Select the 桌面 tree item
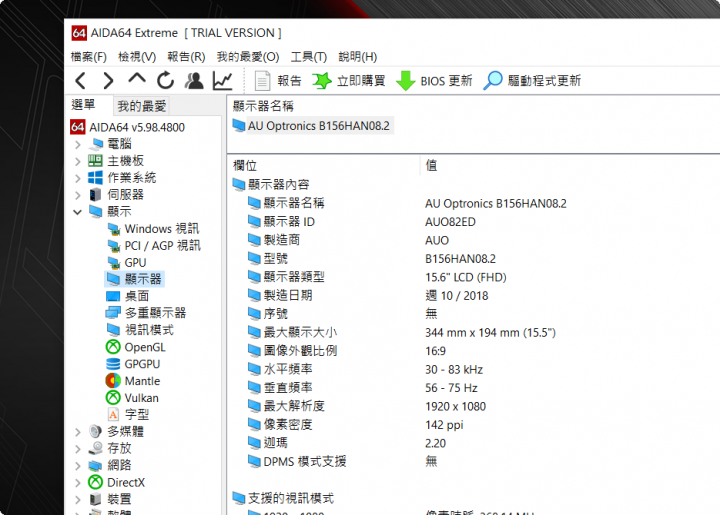 (x=137, y=296)
